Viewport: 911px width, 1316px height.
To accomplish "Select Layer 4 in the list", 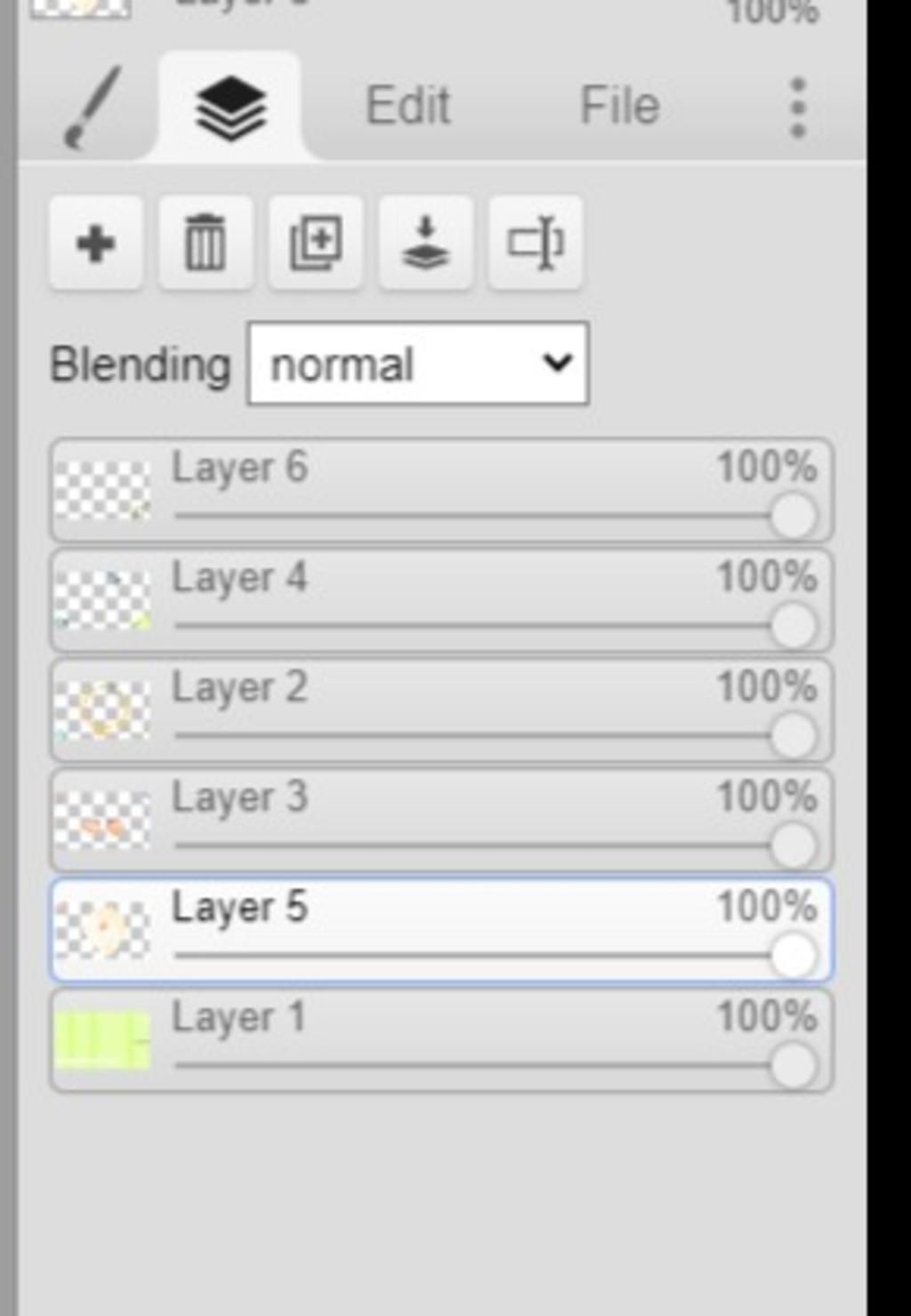I will click(240, 578).
